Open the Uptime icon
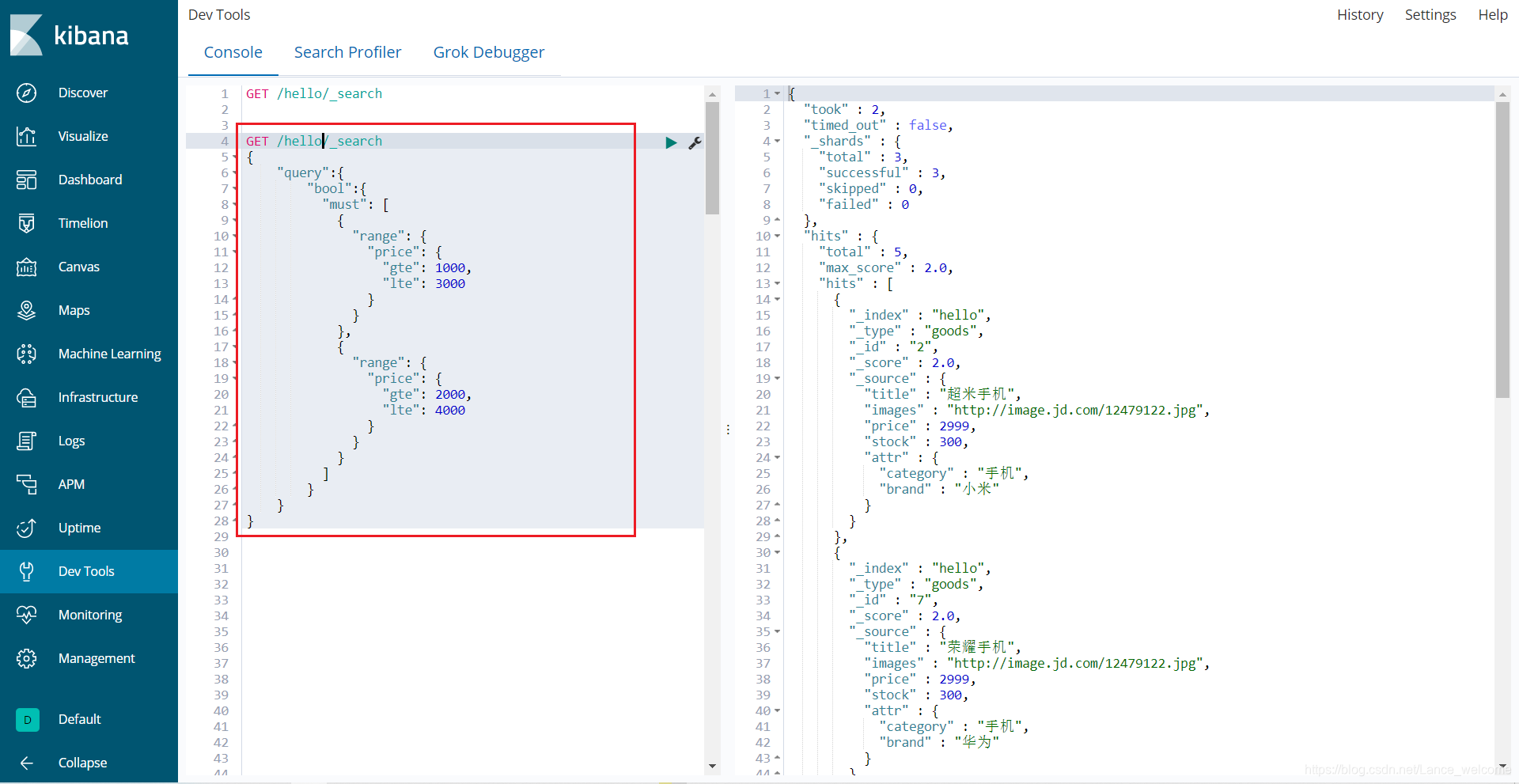Screen dimensions: 1519x784 26,528
